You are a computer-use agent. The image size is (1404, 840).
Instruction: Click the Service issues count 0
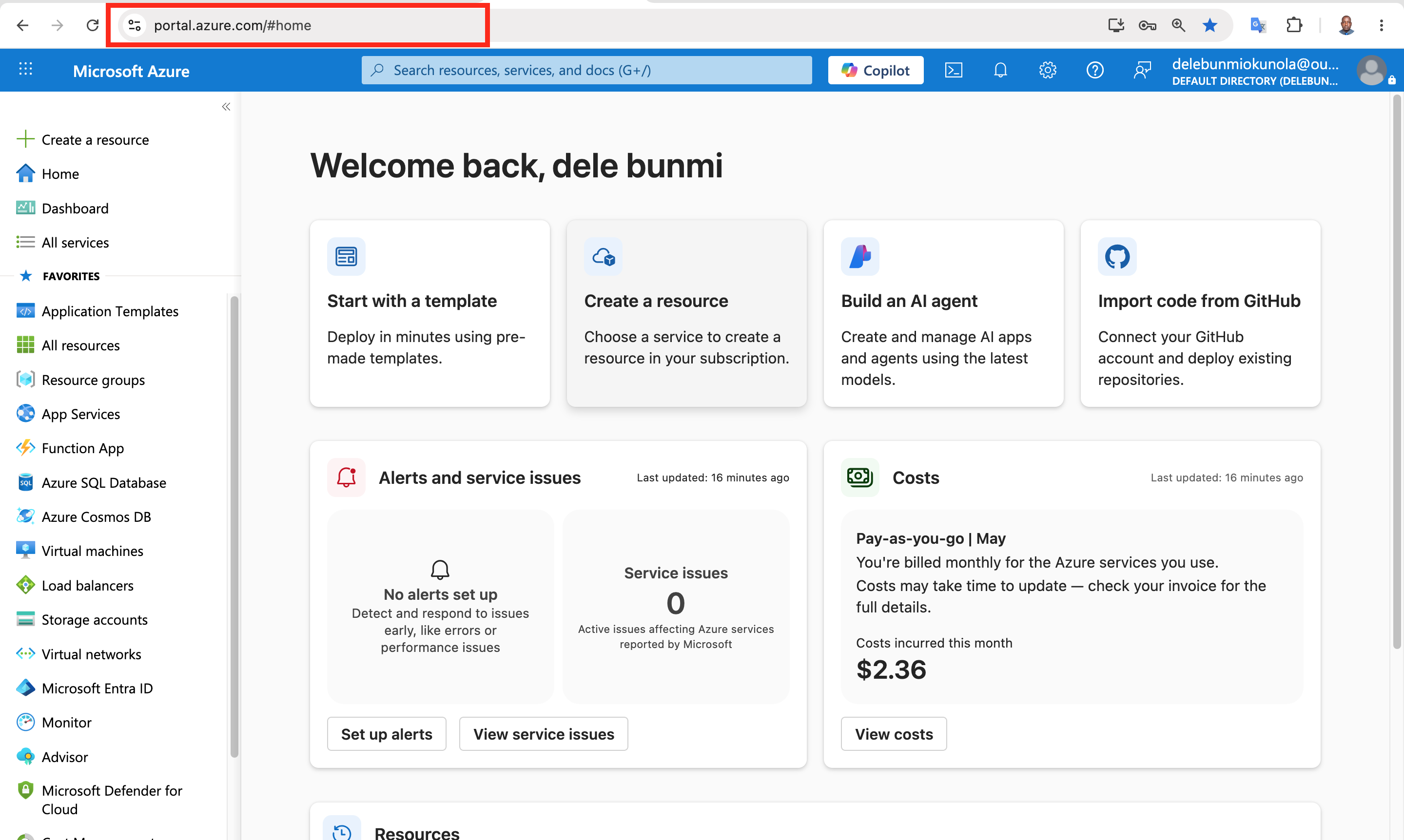coord(676,603)
